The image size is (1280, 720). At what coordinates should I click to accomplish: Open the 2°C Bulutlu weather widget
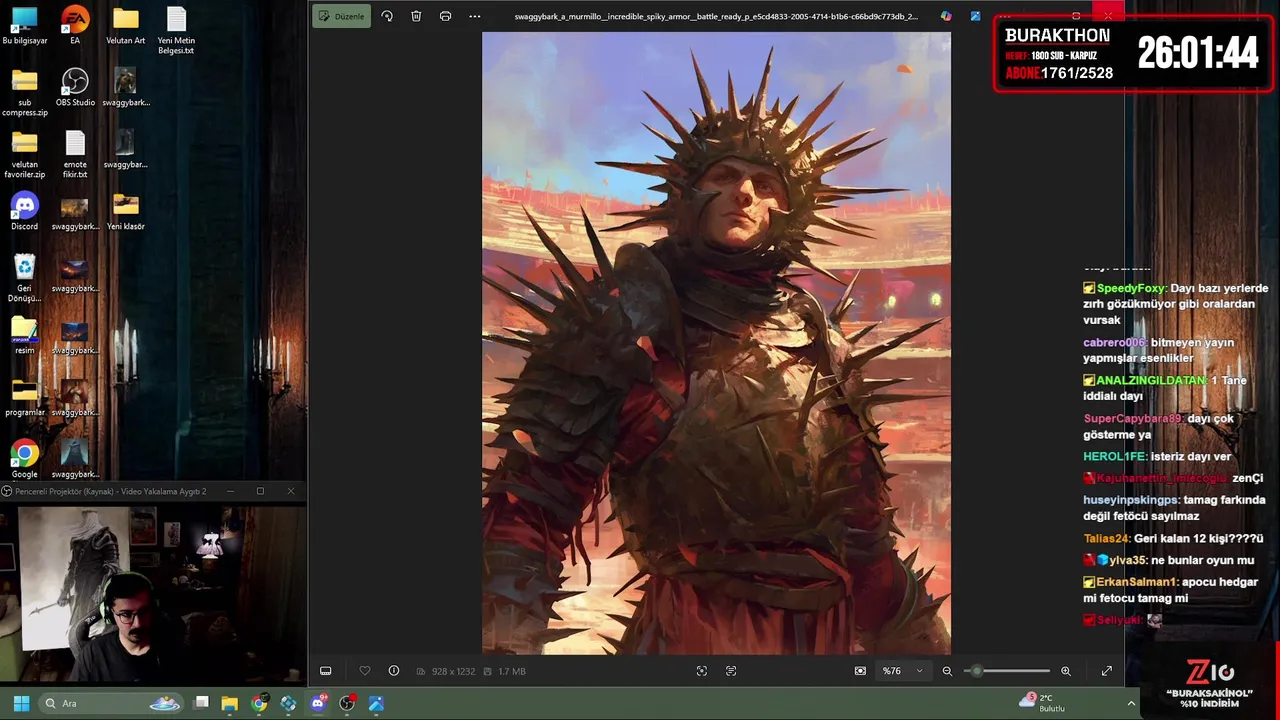[1042, 703]
